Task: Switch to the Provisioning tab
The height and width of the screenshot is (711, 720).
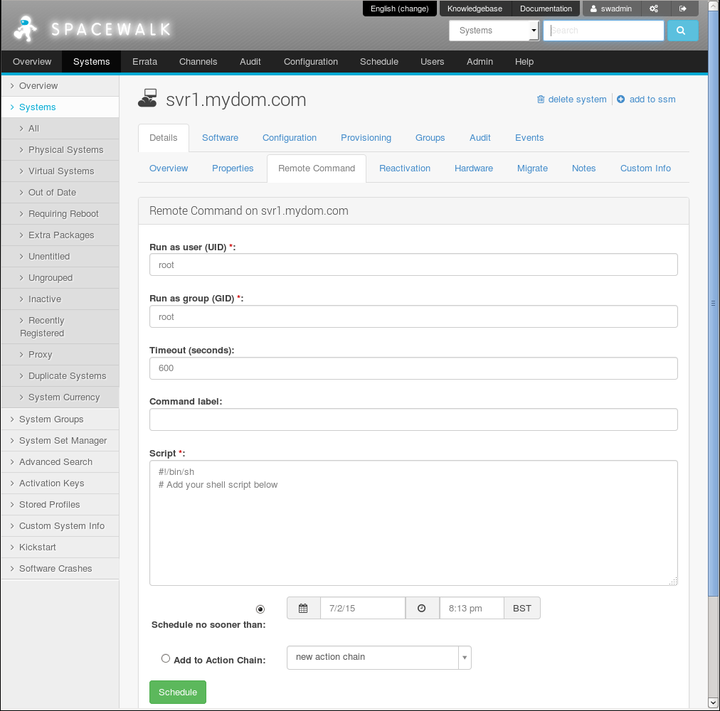Action: click(366, 138)
